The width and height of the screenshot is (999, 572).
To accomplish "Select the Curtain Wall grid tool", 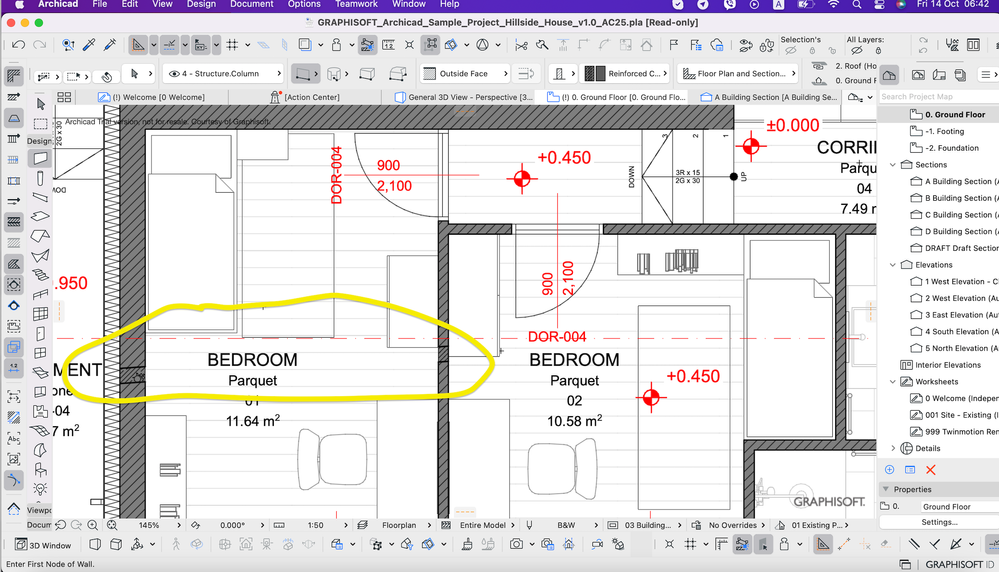I will [40, 313].
